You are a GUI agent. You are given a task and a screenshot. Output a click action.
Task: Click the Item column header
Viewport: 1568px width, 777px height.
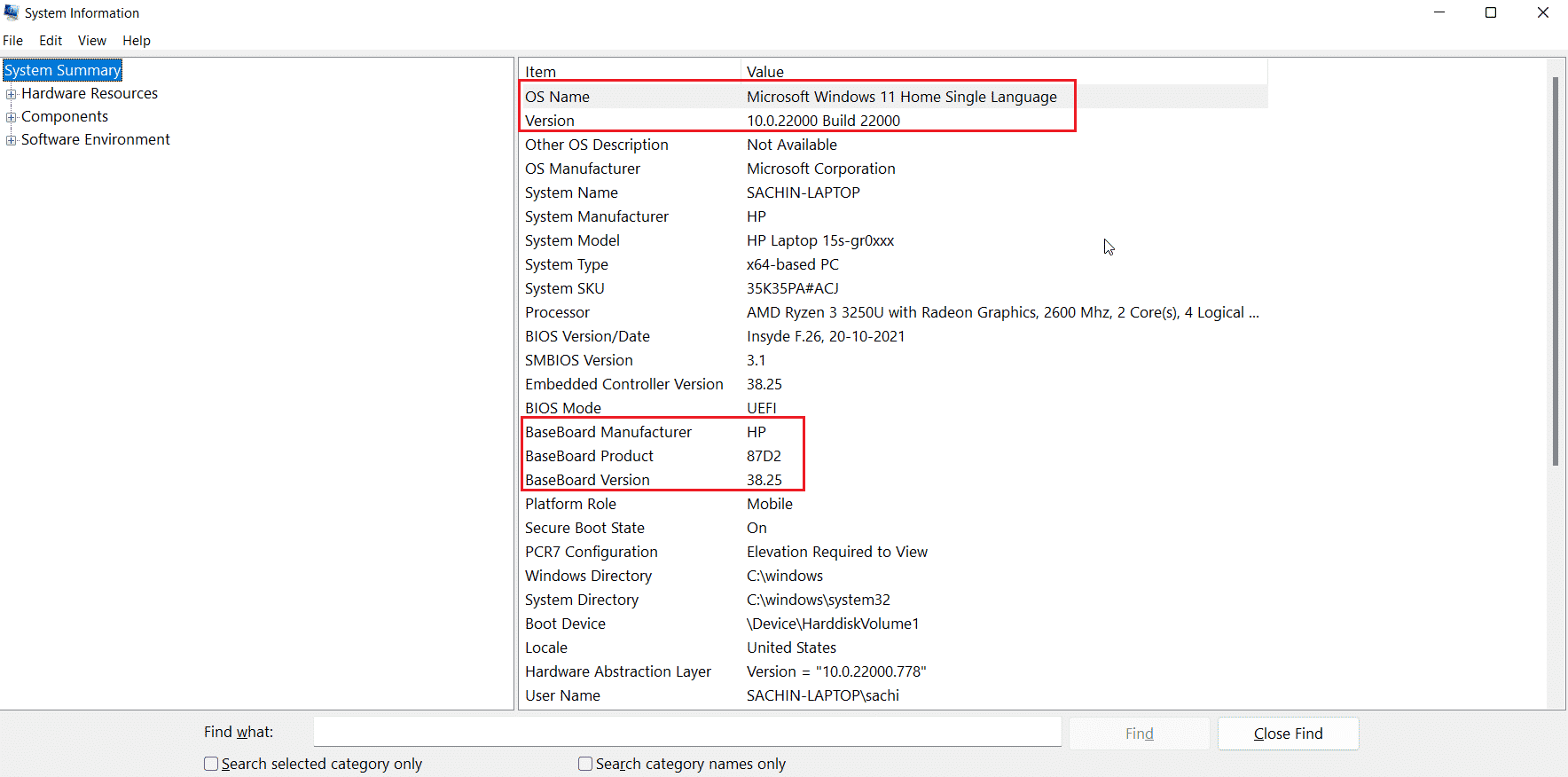click(630, 72)
